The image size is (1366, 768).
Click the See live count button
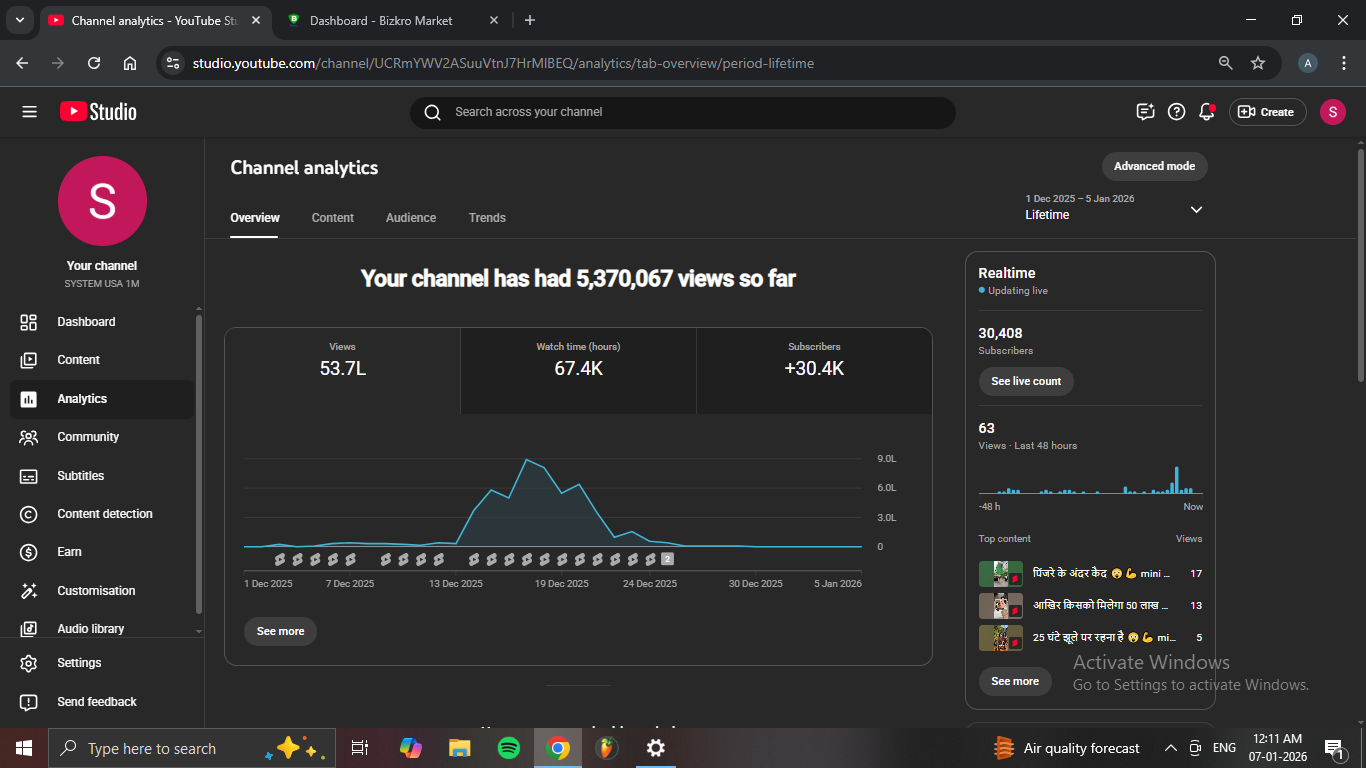coord(1026,381)
